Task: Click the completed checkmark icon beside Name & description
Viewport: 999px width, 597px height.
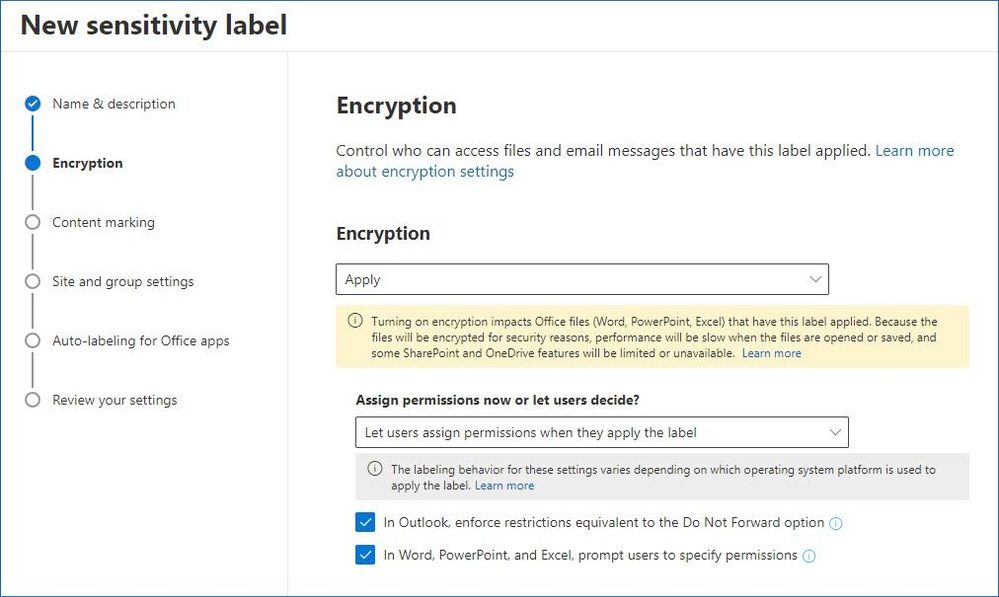Action: coord(32,103)
